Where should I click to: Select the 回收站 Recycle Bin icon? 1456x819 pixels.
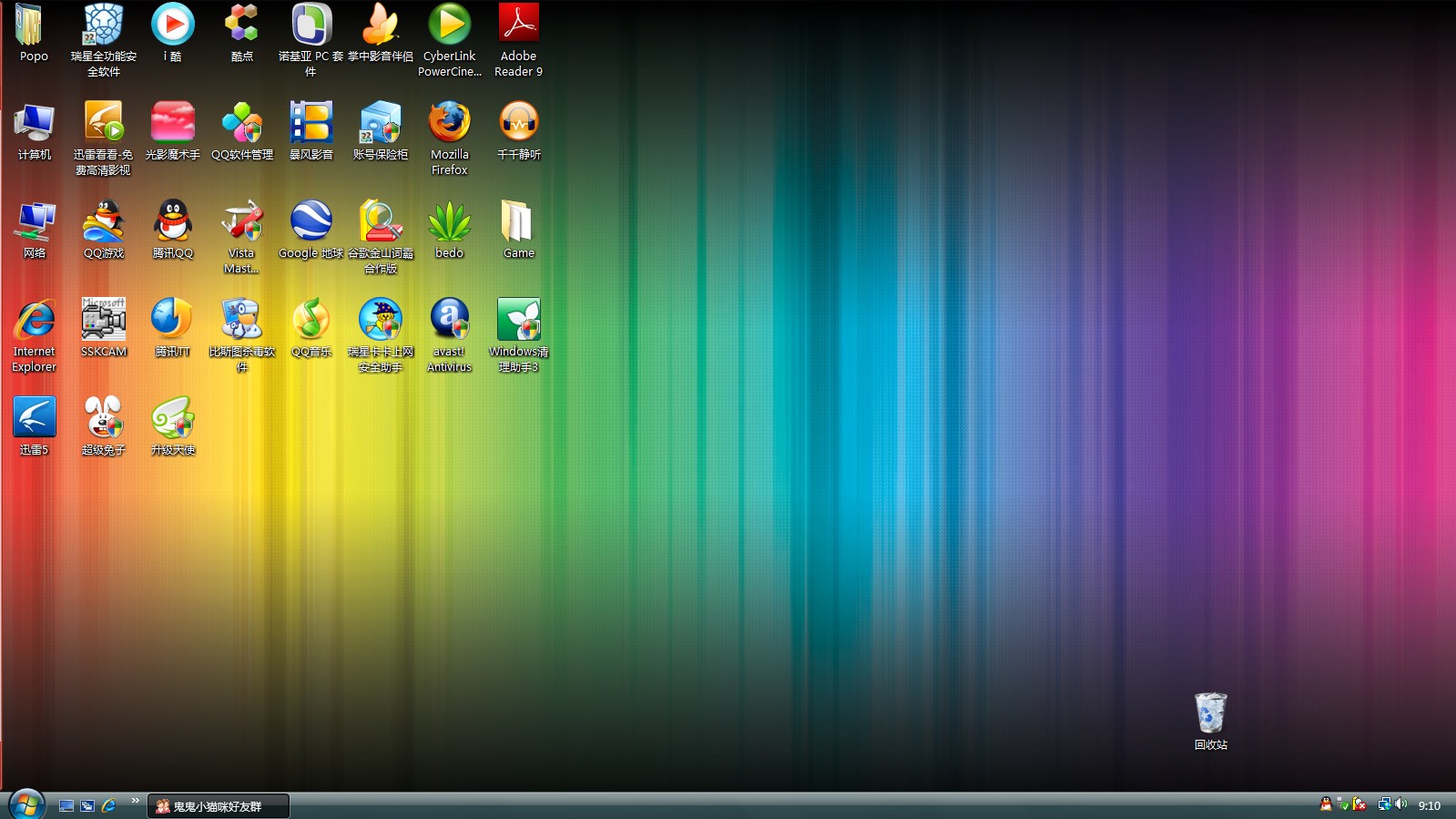point(1211,722)
